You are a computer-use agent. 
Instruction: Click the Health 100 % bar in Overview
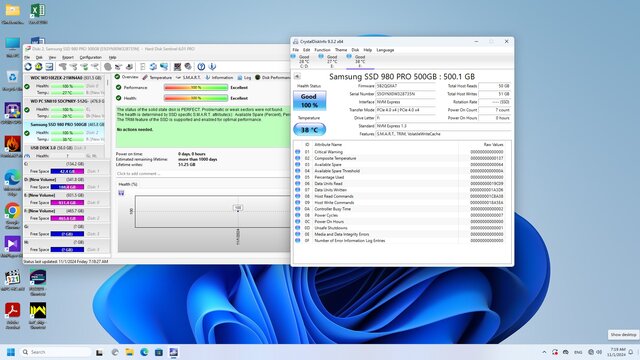coord(196,98)
